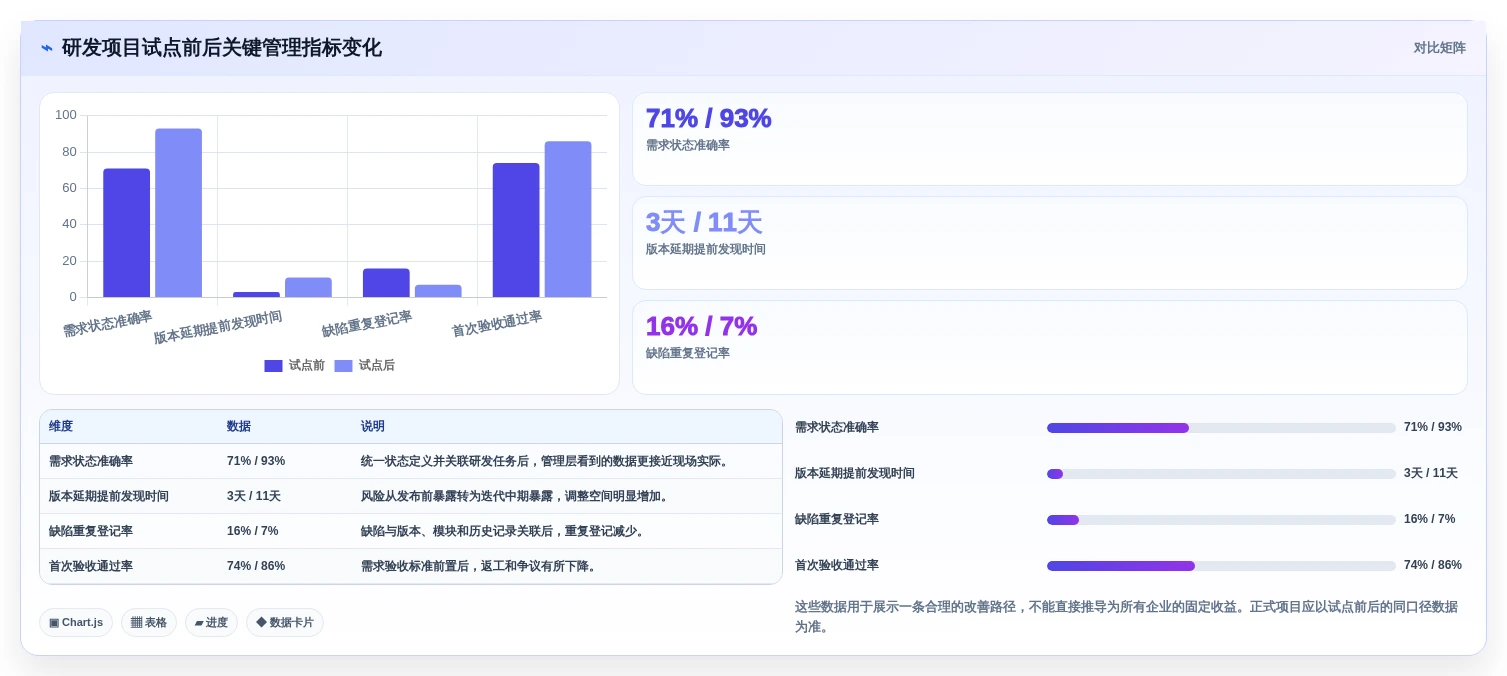Select the 首次验收通过率 table row label
This screenshot has width=1507, height=676.
91,566
